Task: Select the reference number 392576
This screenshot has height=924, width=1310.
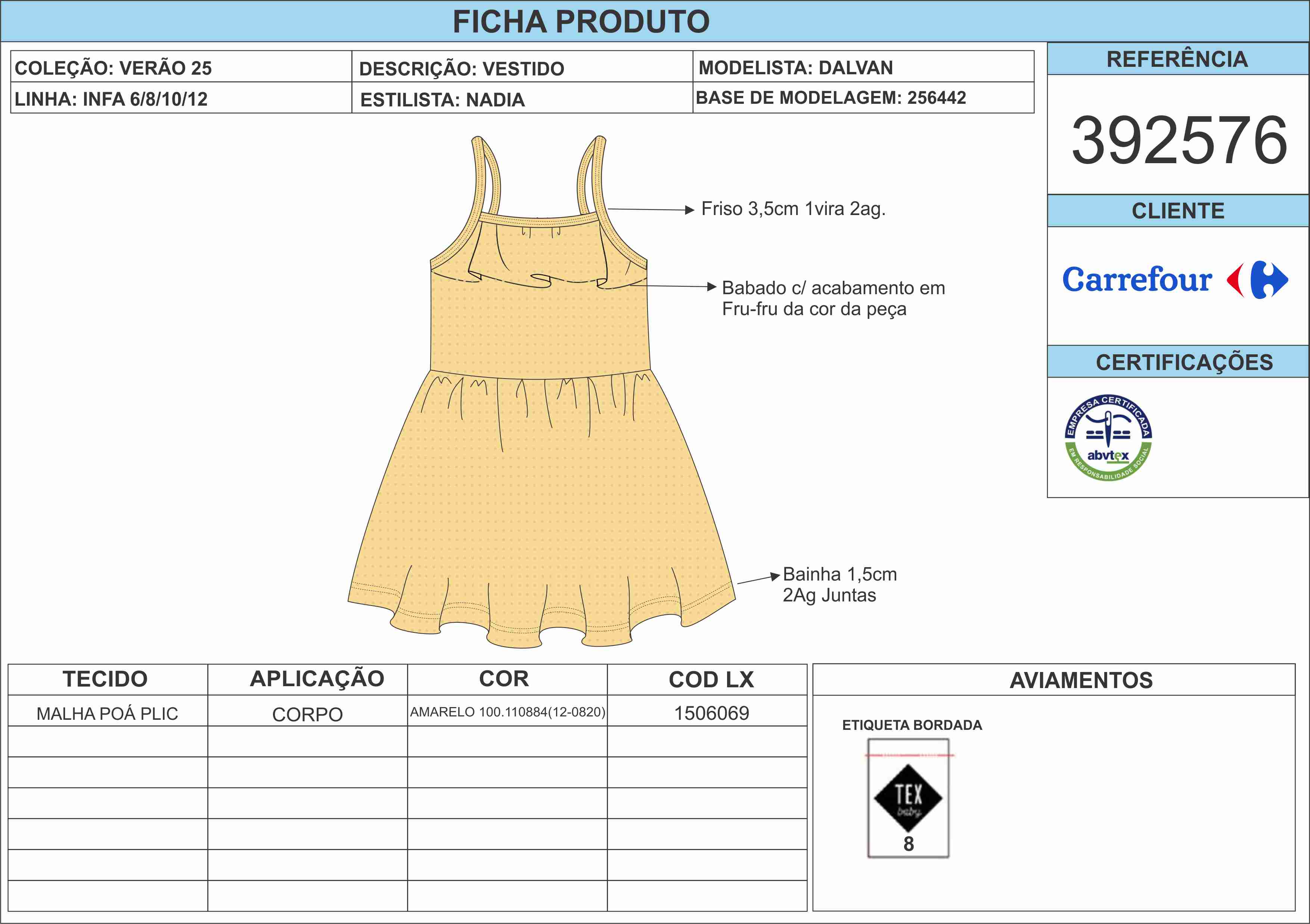Action: pos(1179,140)
